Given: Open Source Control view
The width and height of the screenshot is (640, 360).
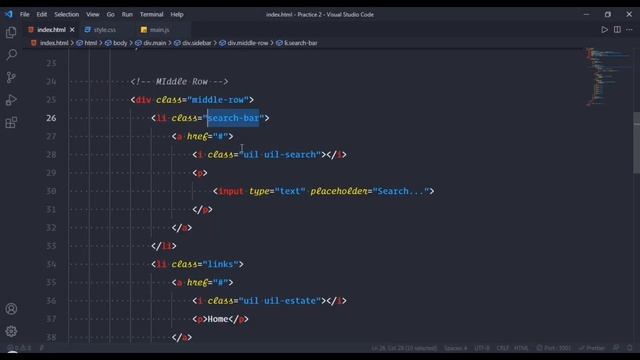Looking at the screenshot, I should click(x=11, y=77).
